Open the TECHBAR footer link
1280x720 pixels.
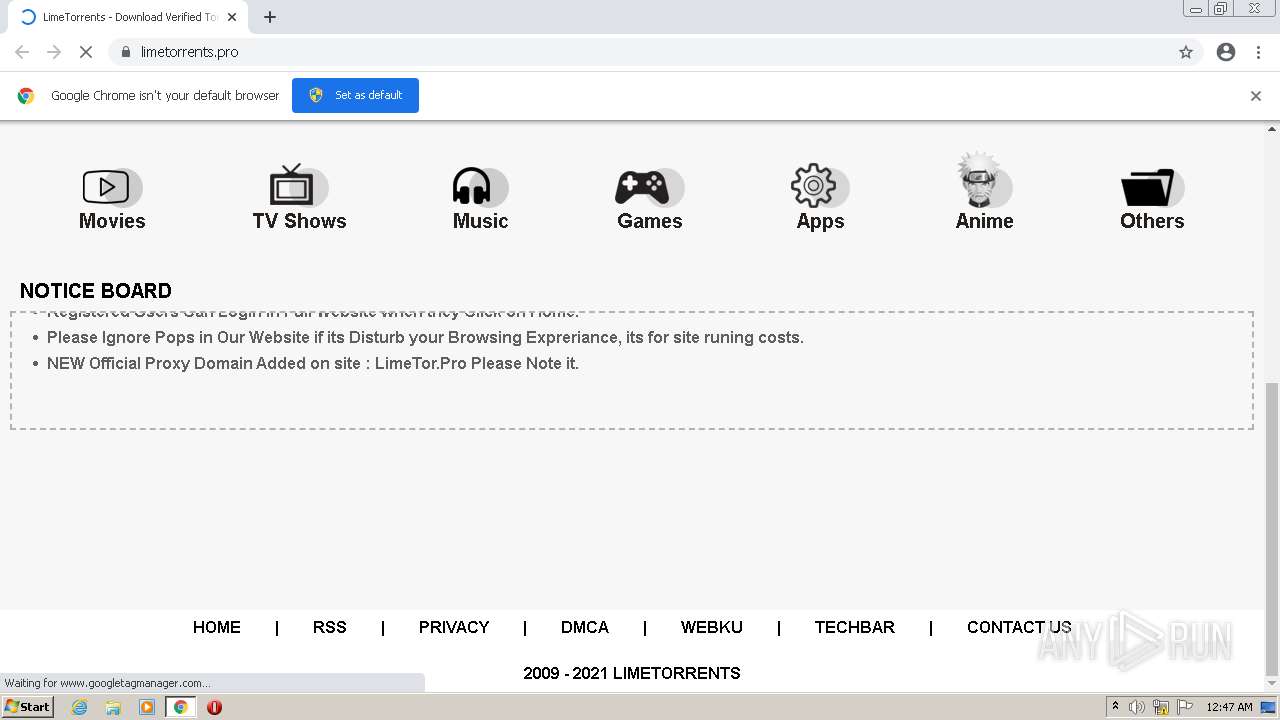854,627
